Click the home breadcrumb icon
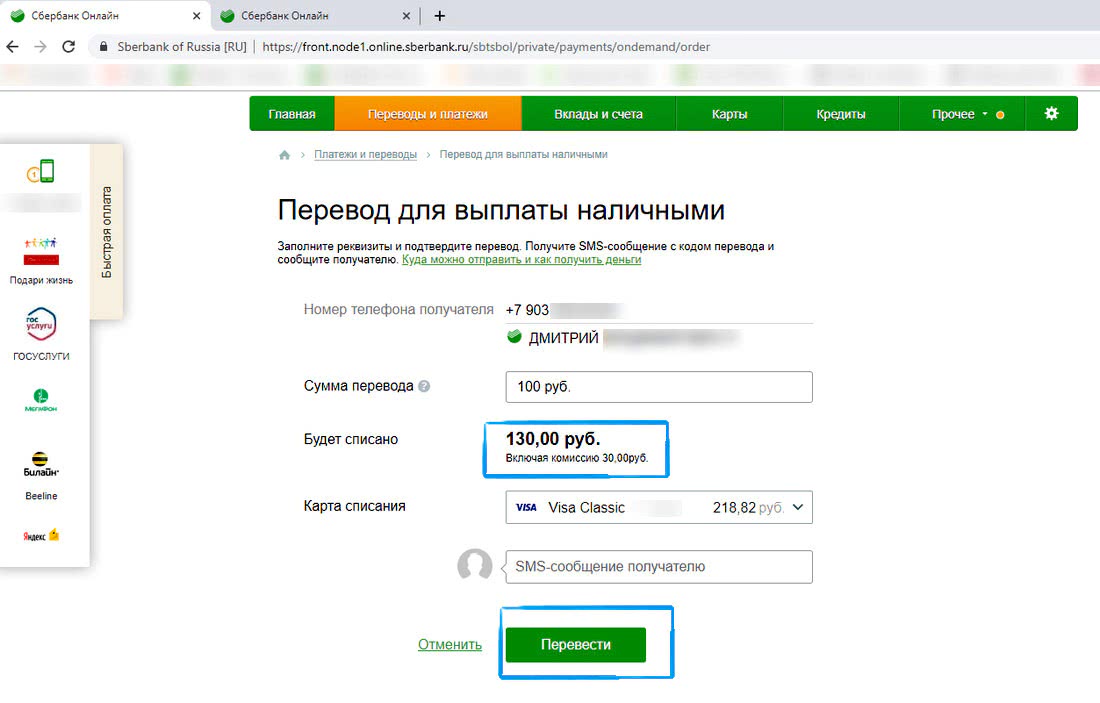1100x703 pixels. pos(285,155)
